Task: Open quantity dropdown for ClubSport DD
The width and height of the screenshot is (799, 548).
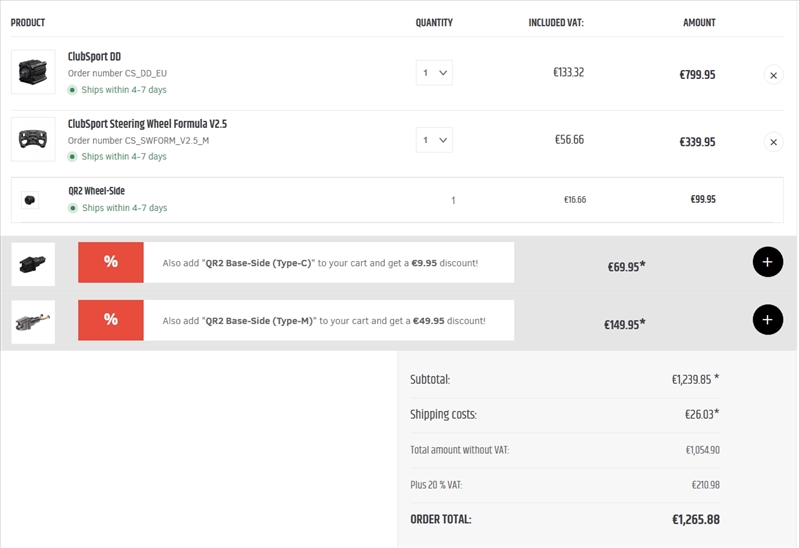Action: coord(434,73)
